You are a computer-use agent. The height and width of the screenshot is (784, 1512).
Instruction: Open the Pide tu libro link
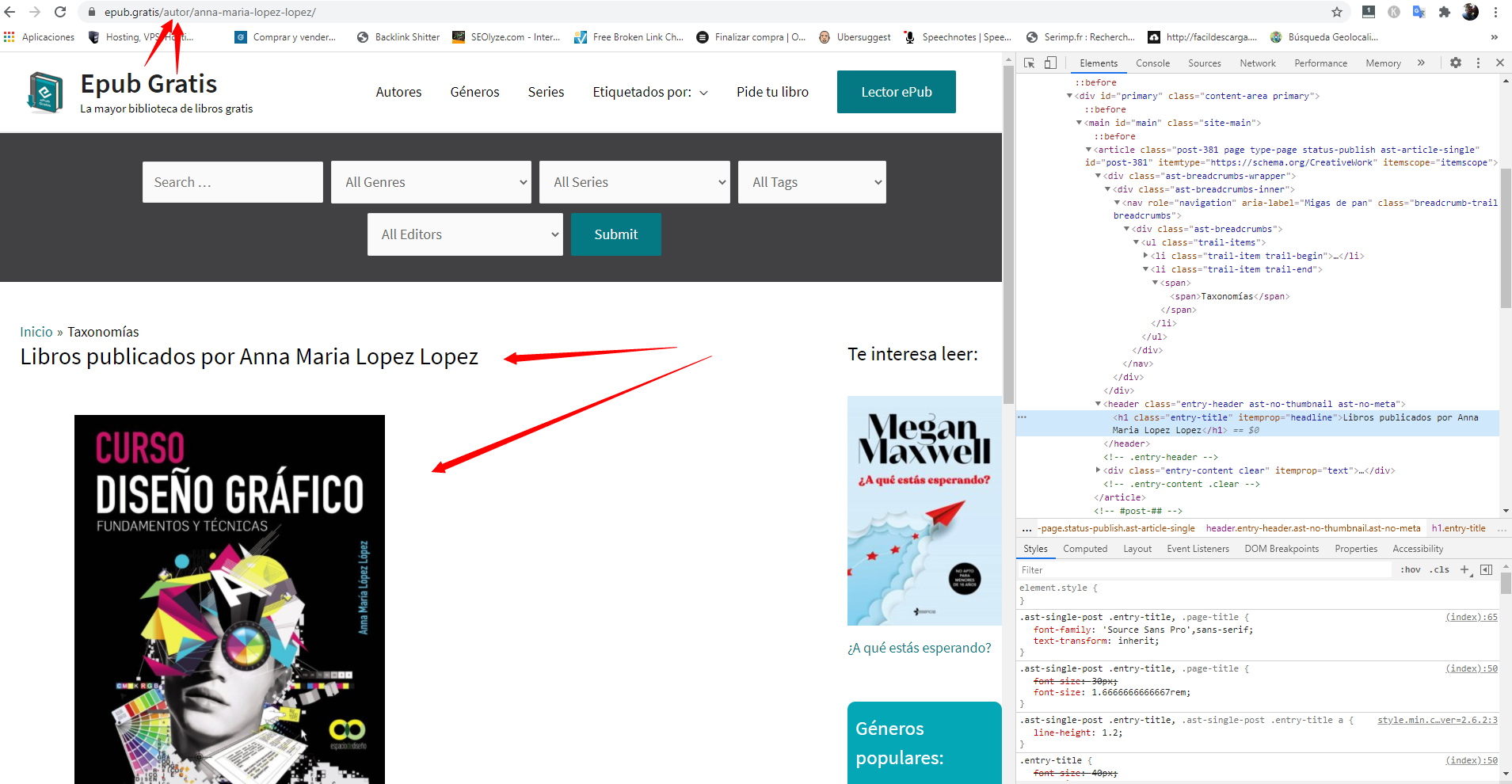[x=772, y=92]
